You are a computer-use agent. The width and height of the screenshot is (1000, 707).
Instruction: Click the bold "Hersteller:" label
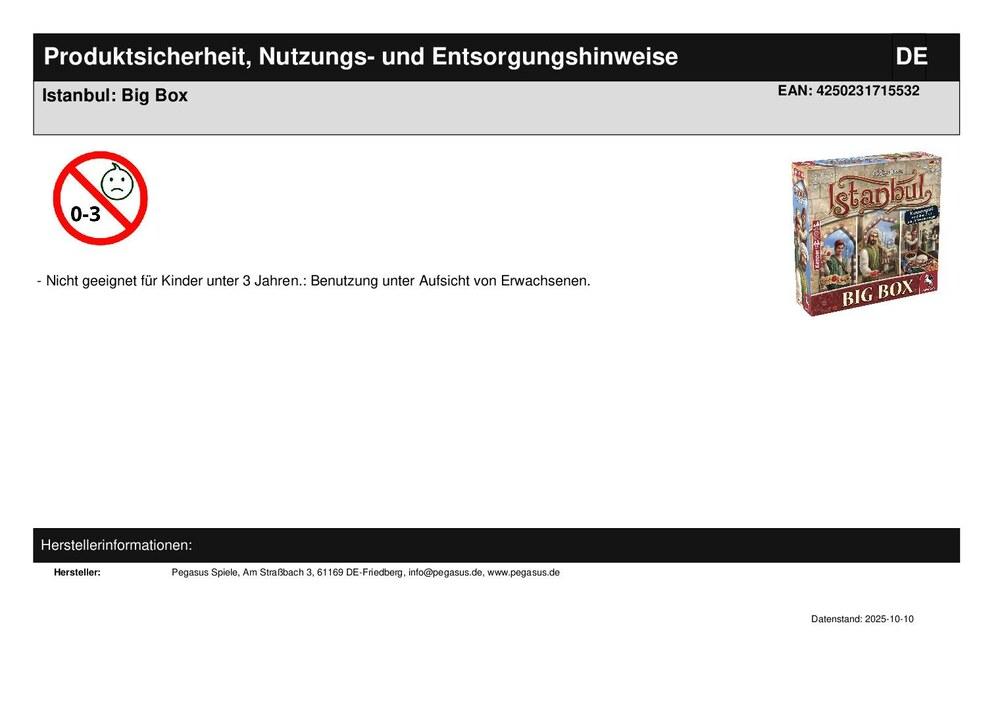coord(77,573)
